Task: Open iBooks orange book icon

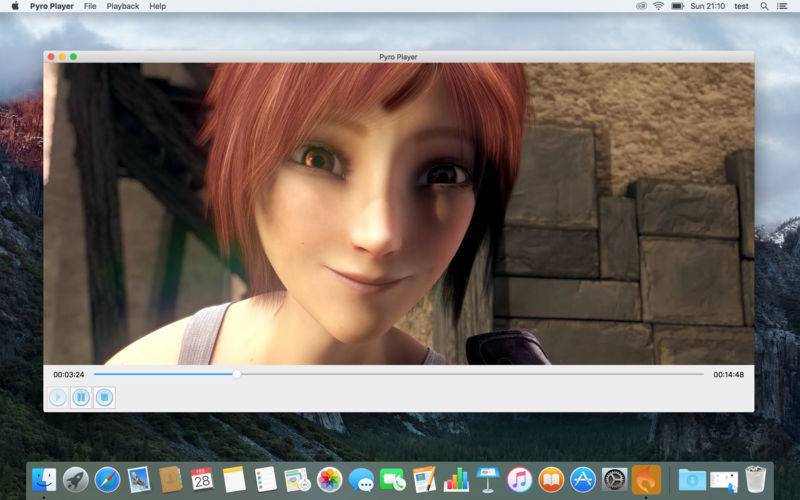Action: 551,480
